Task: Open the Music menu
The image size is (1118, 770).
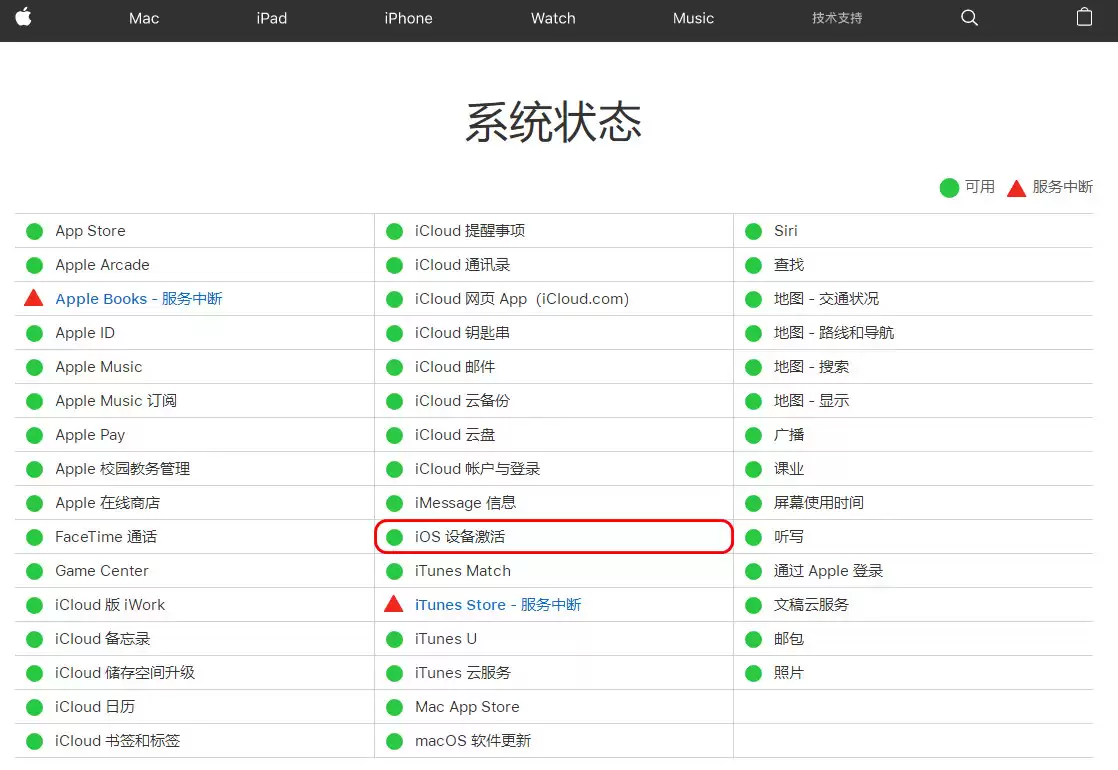Action: (x=693, y=19)
